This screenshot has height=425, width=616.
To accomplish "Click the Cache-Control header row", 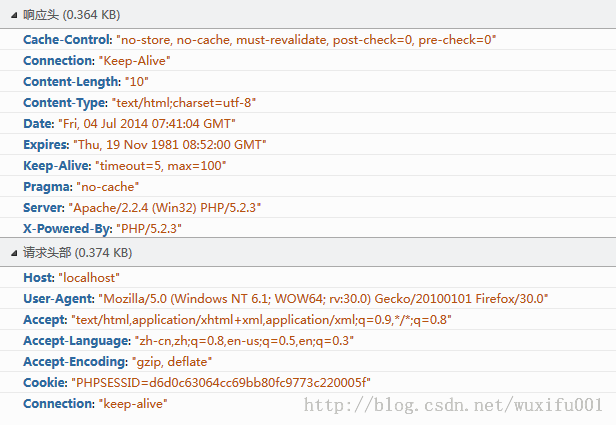I will tap(308, 40).
